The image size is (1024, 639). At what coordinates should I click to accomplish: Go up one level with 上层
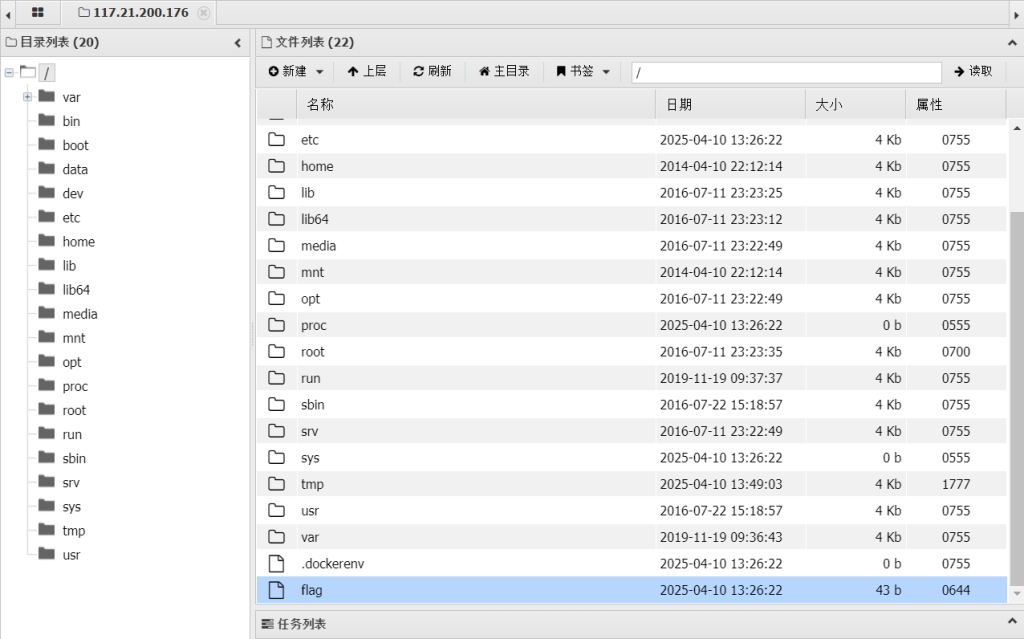pyautogui.click(x=366, y=71)
